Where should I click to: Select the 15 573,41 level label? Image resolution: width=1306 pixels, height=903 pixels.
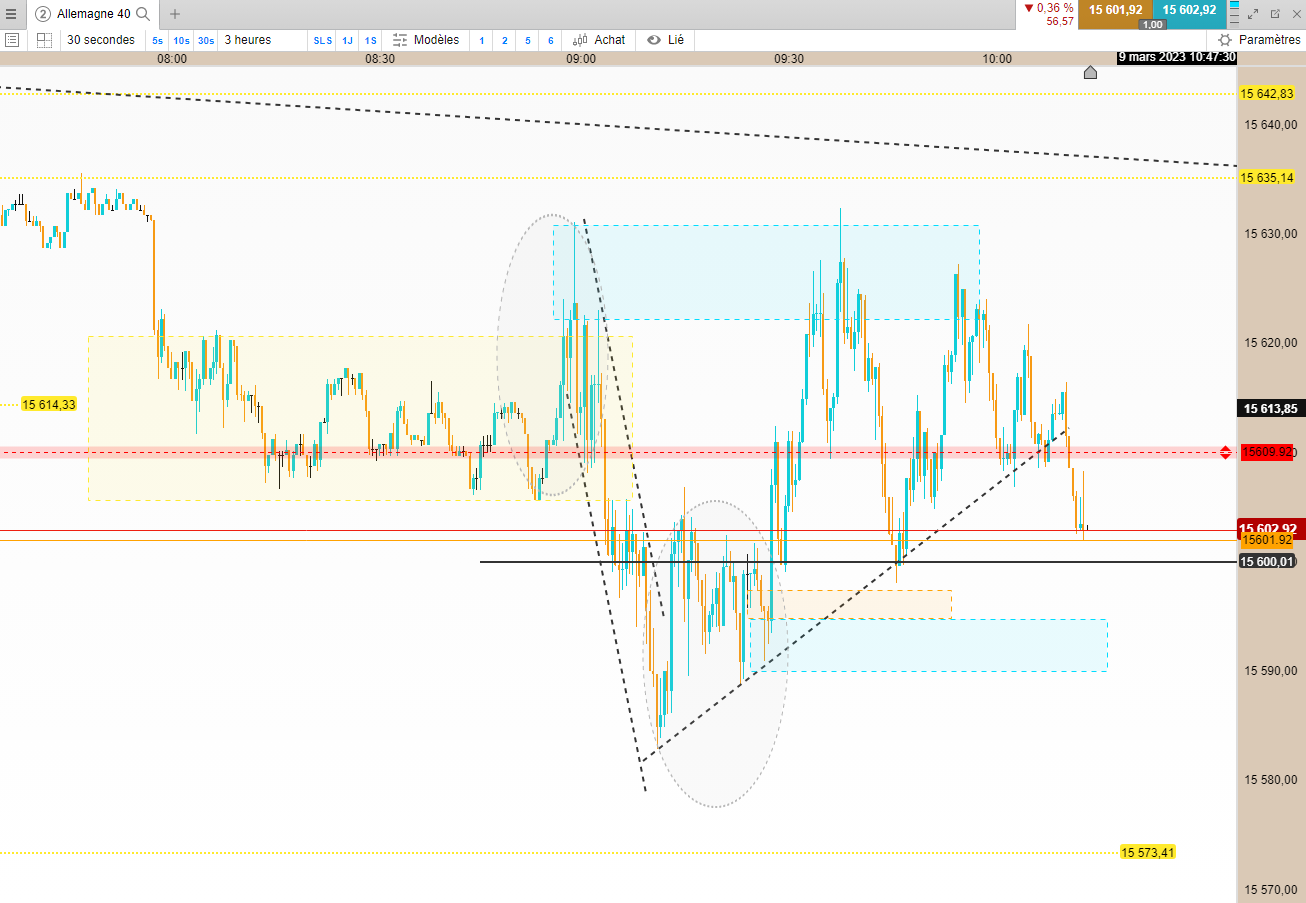pos(1148,853)
